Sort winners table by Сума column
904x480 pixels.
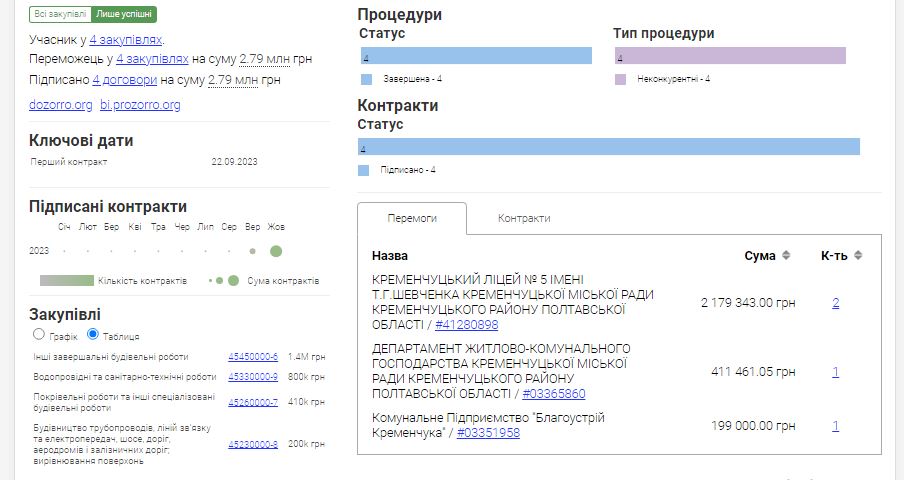[786, 256]
